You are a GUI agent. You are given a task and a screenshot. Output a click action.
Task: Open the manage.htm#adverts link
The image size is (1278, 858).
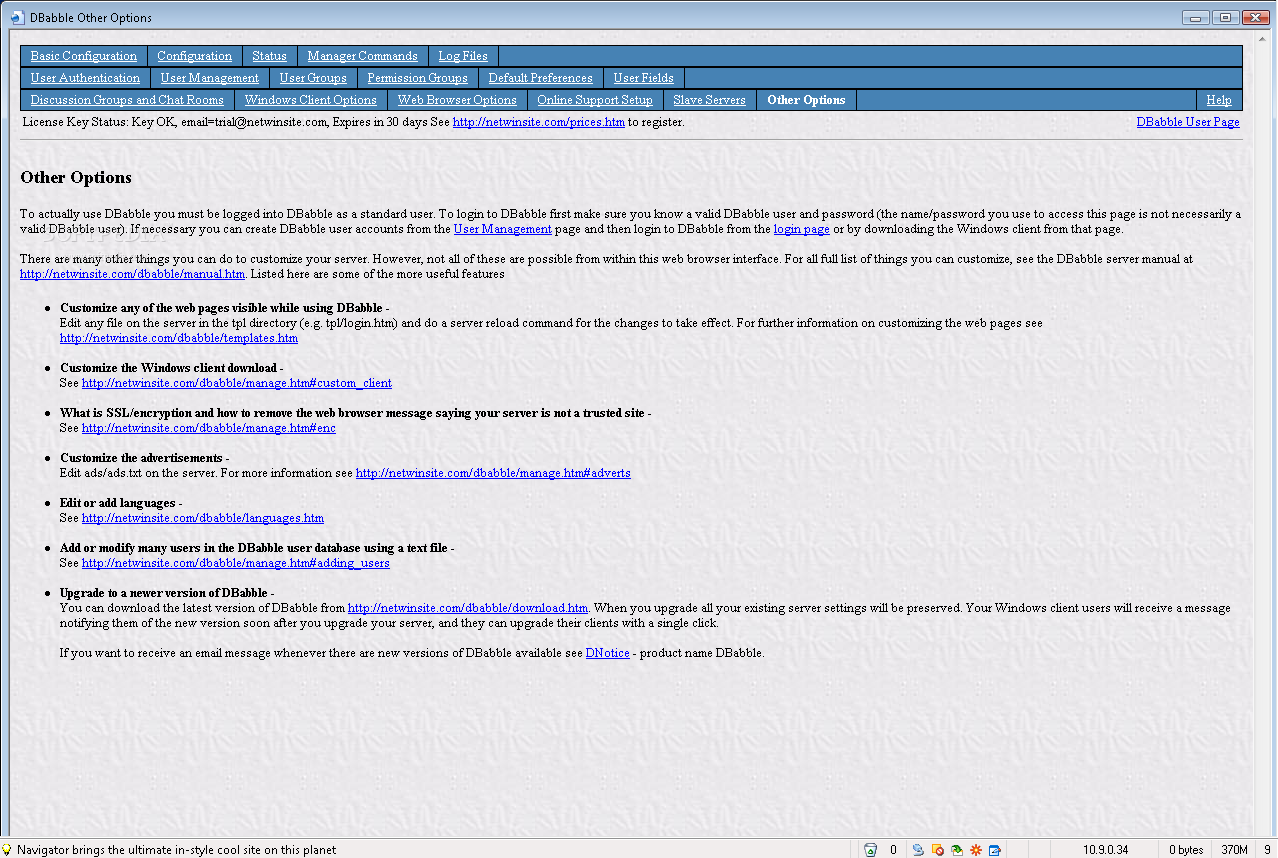tap(493, 473)
